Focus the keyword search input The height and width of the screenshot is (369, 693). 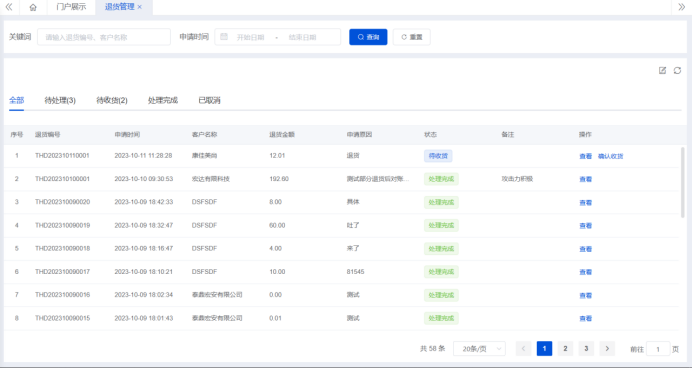tap(104, 37)
